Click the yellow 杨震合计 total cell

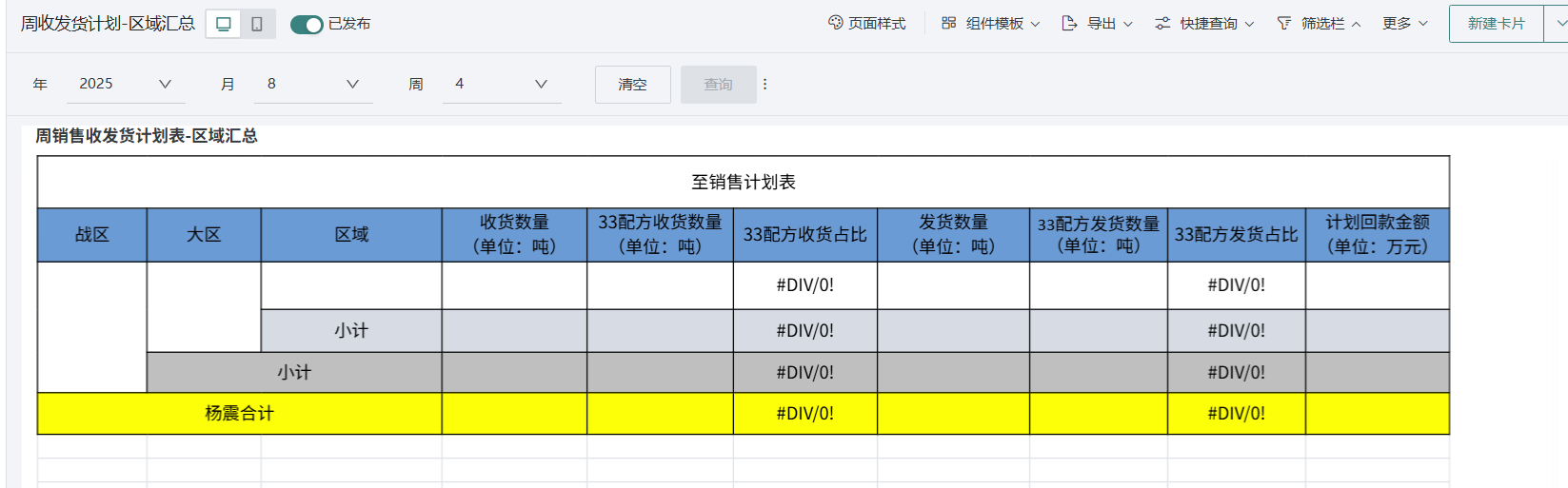239,414
